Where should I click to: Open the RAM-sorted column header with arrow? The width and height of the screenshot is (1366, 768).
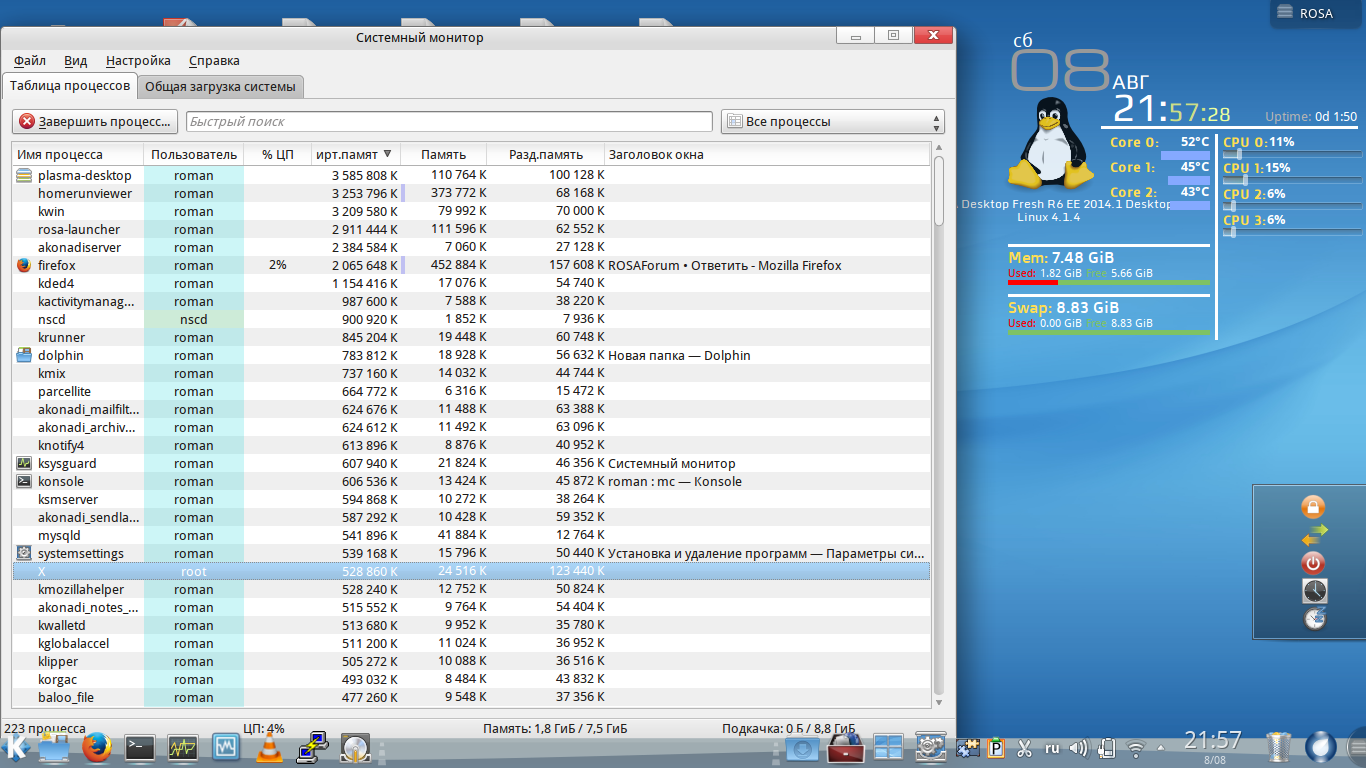354,154
